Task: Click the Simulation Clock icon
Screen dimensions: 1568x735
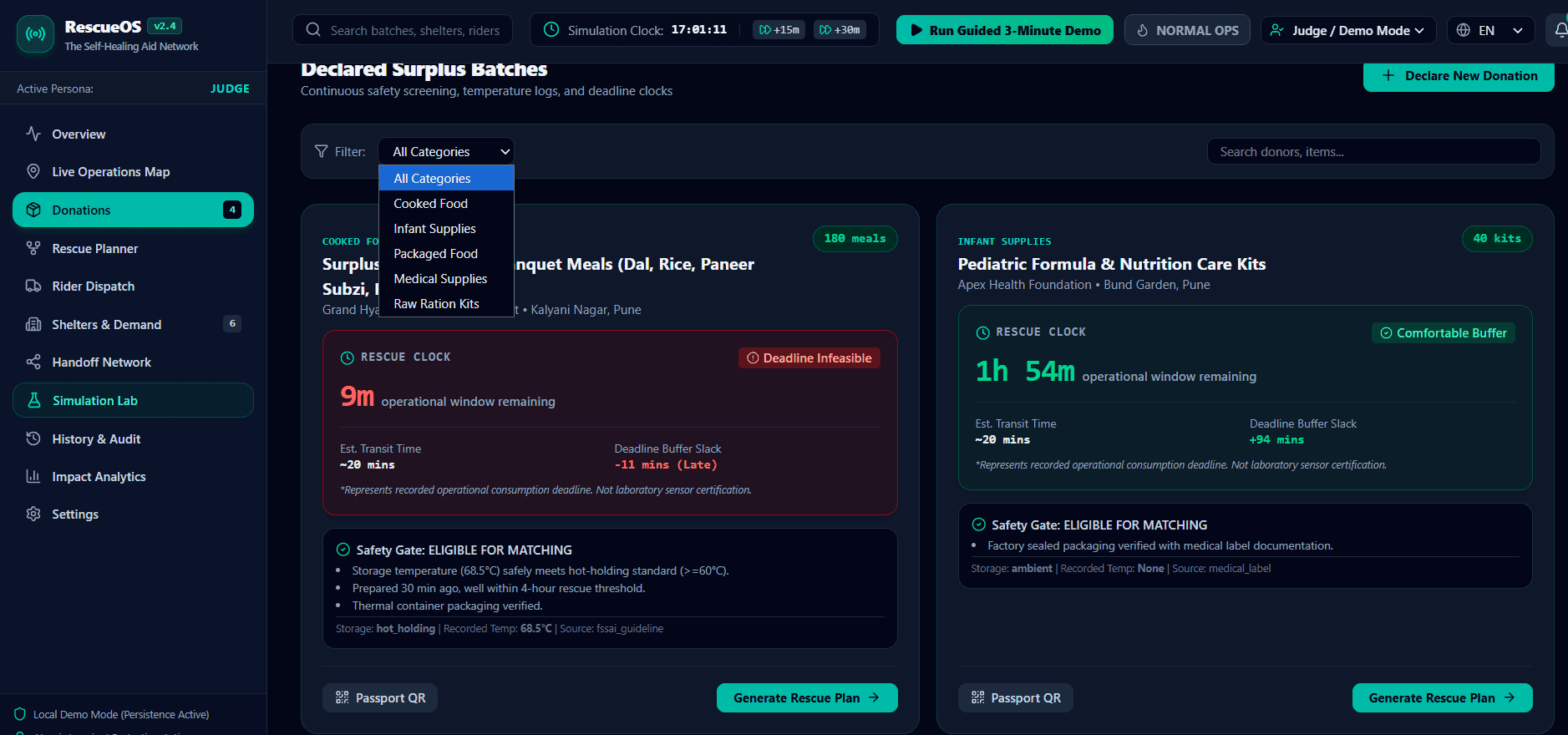Action: click(551, 30)
